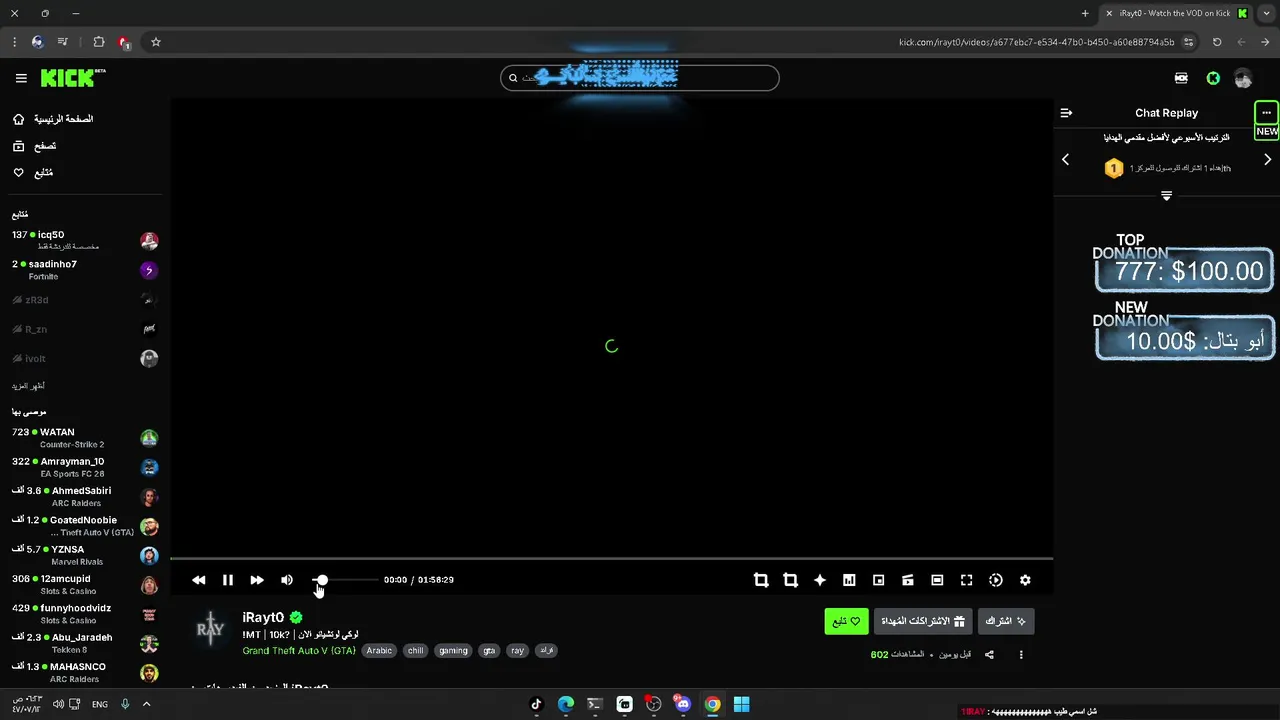Screen dimensions: 1280x720
Task: Enter fullscreen mode
Action: [966, 580]
